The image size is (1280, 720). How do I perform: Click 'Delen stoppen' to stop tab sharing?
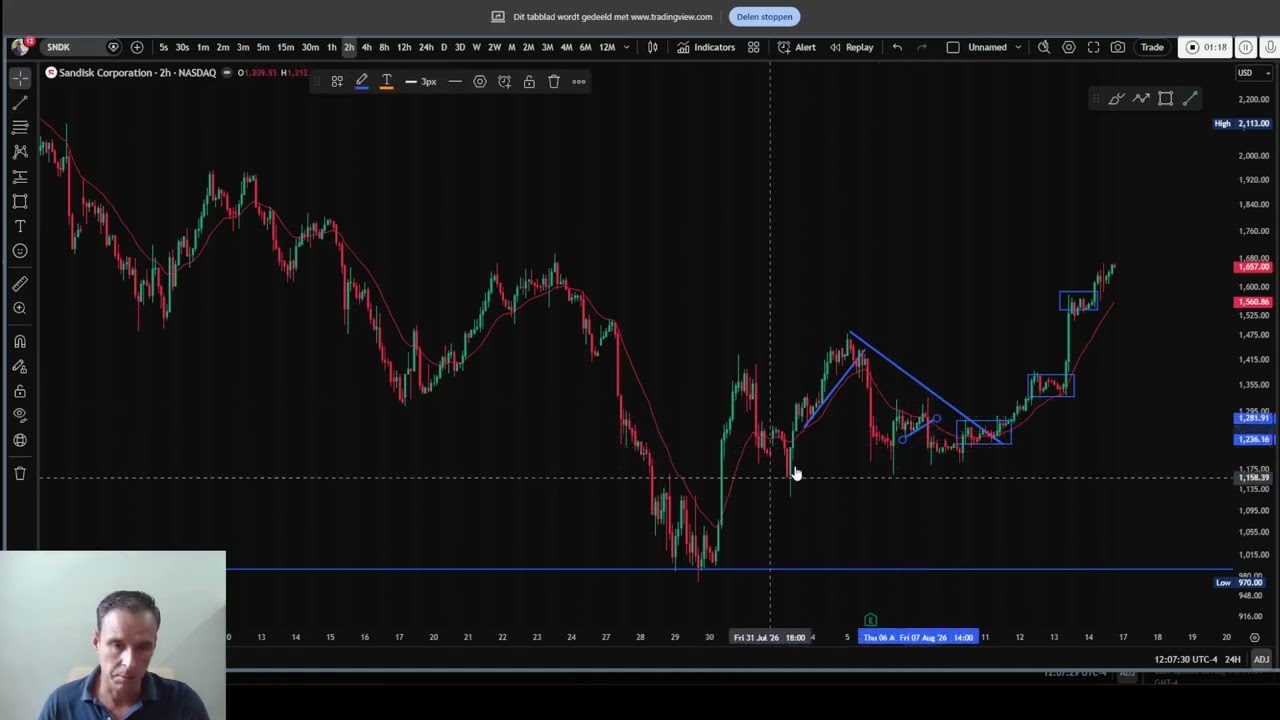click(765, 17)
